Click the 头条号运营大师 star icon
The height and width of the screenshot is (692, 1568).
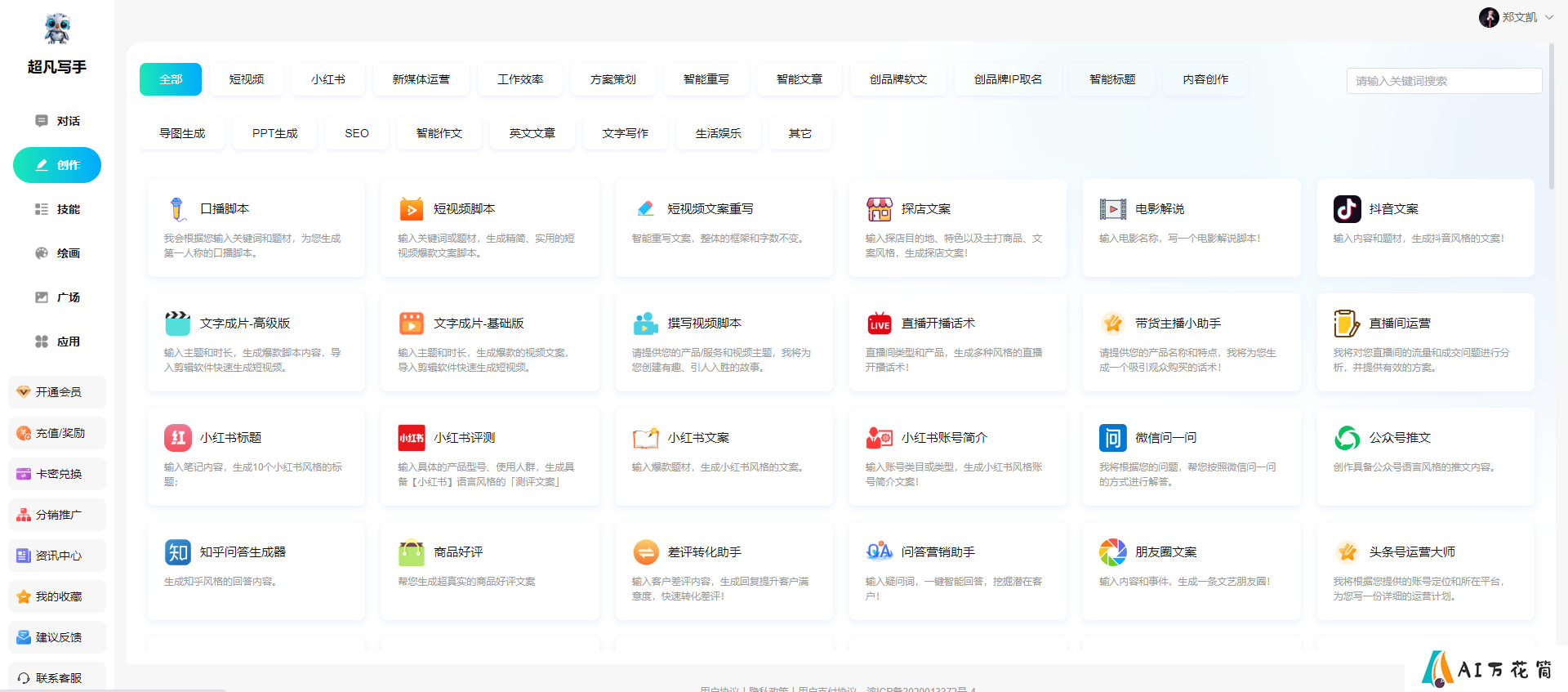tap(1347, 552)
